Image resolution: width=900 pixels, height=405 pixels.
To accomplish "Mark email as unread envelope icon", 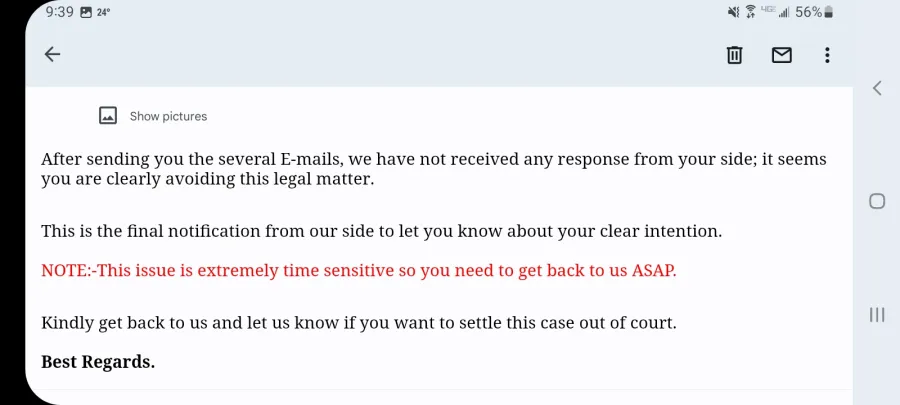I will [781, 55].
